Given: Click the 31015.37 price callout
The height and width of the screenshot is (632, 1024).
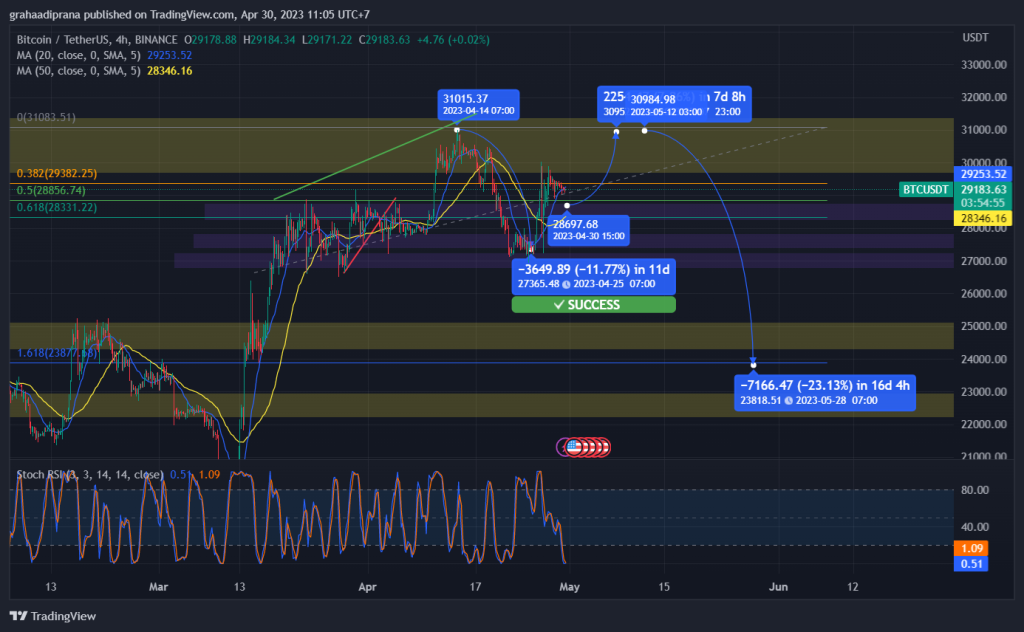Looking at the screenshot, I should [479, 104].
